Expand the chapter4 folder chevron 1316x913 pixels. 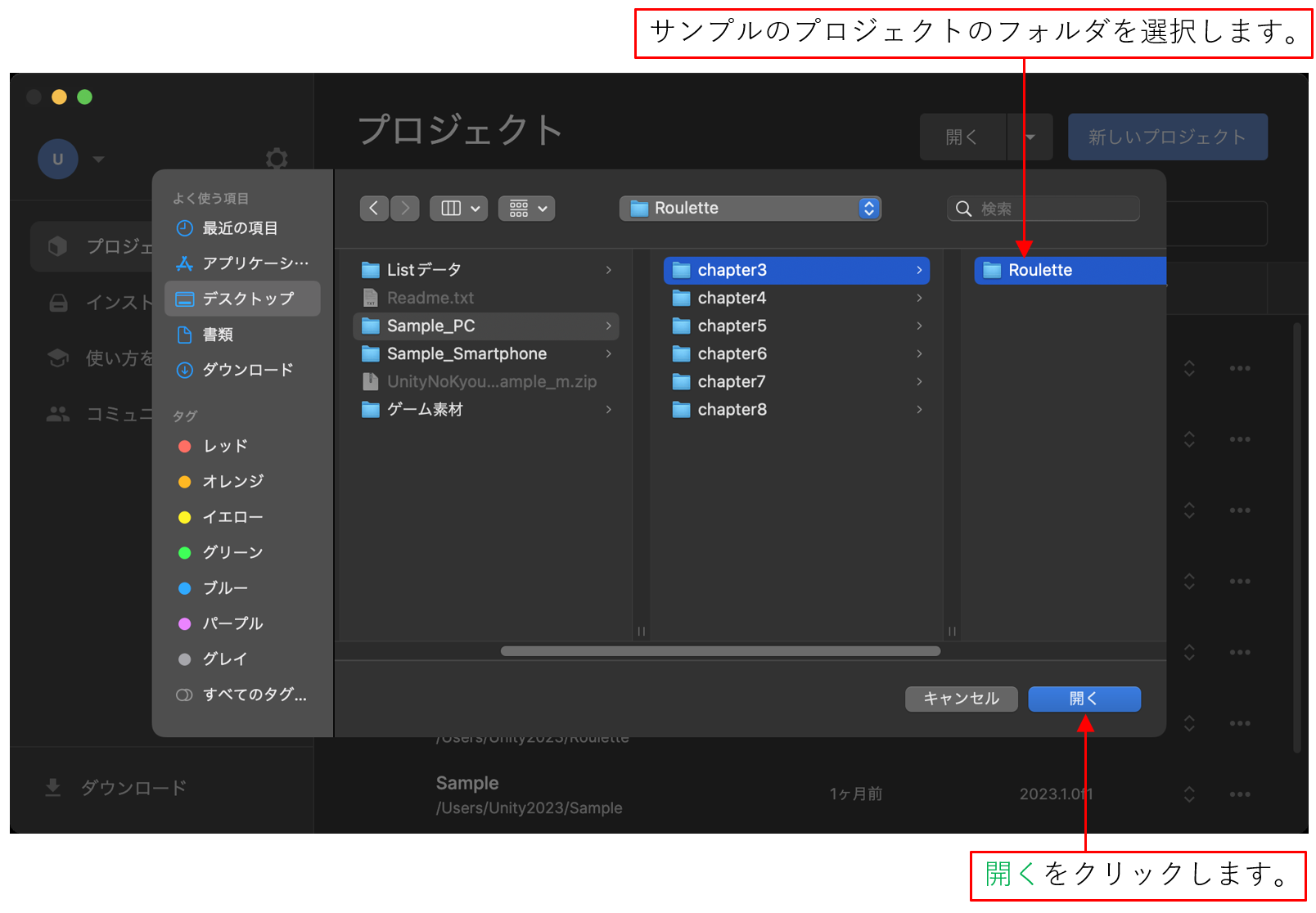point(918,298)
